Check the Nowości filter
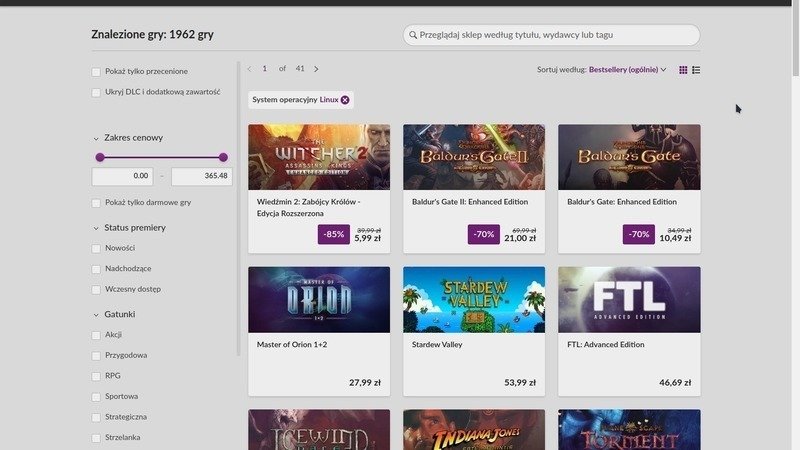This screenshot has height=450, width=800. tap(96, 248)
